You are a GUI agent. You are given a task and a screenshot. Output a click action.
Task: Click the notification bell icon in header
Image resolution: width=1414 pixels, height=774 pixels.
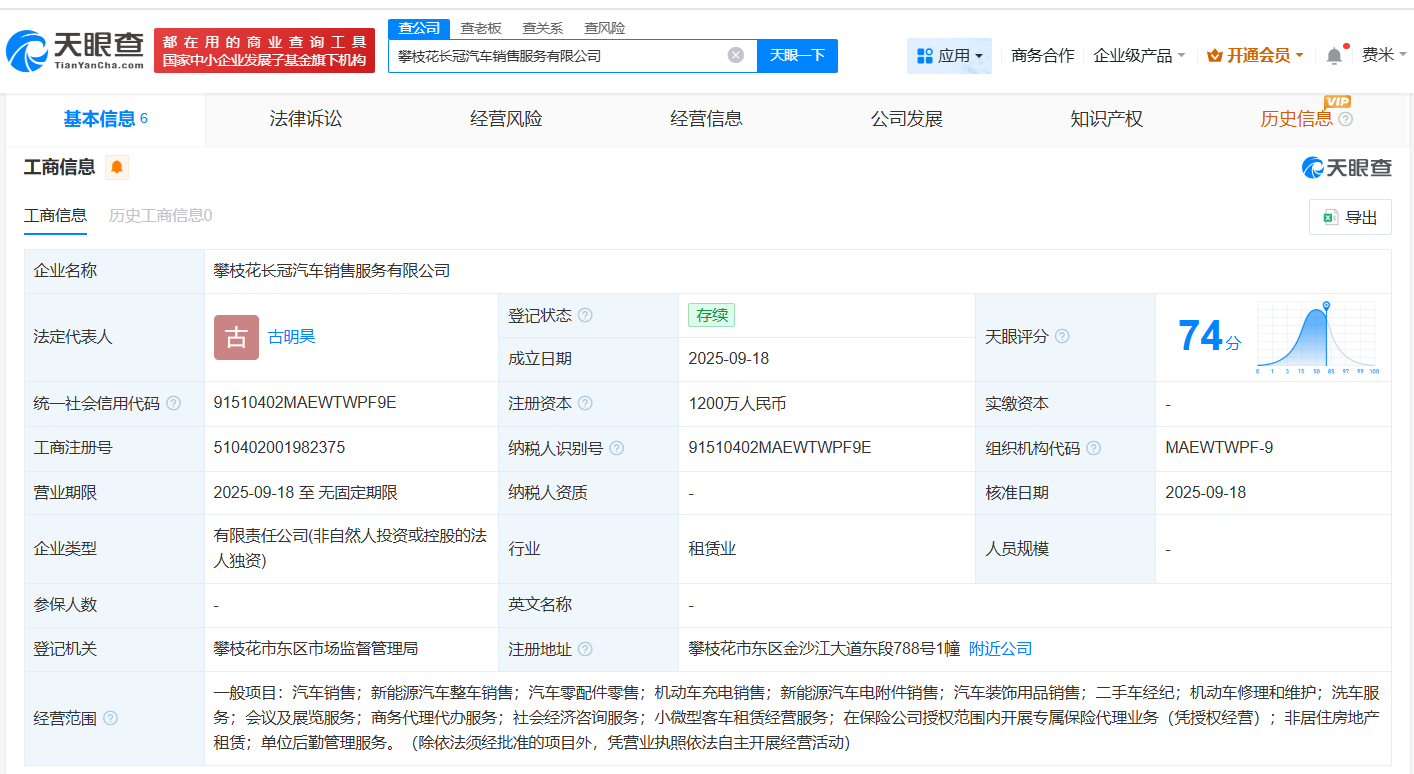(x=1334, y=56)
